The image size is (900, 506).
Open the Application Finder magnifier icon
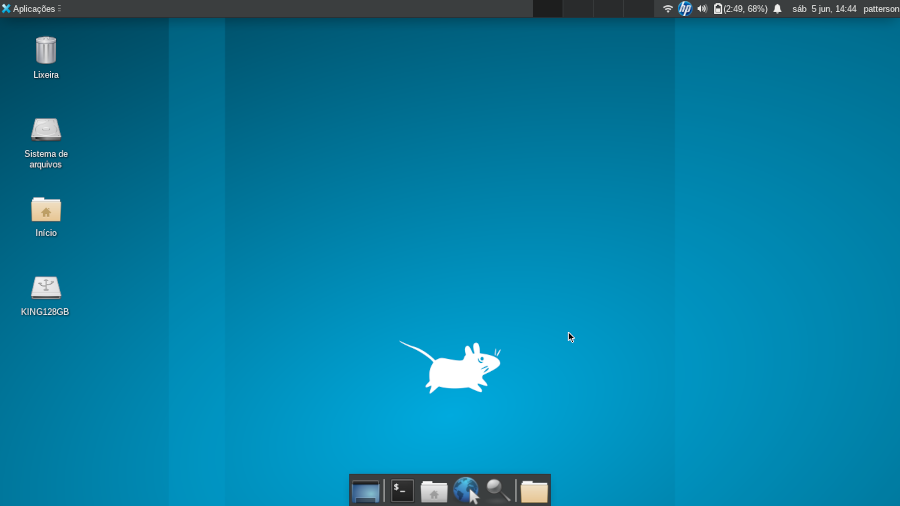498,491
